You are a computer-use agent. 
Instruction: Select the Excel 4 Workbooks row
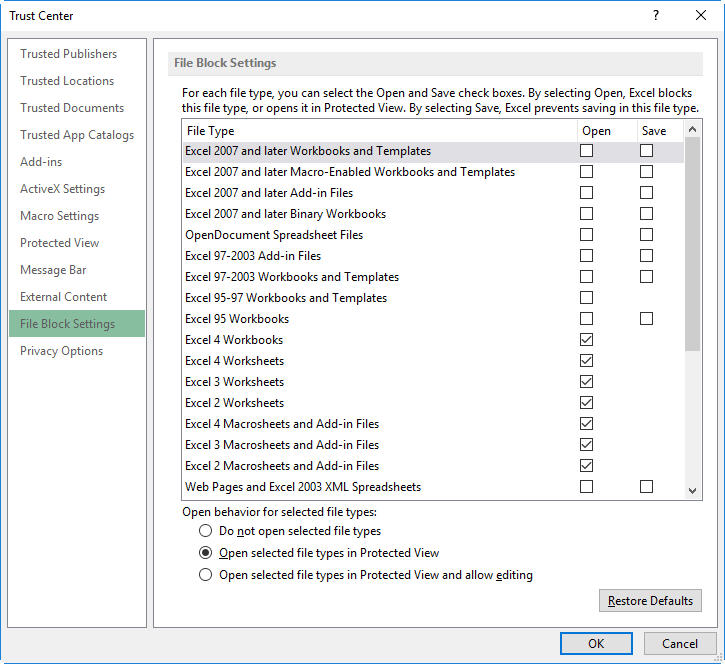point(433,339)
